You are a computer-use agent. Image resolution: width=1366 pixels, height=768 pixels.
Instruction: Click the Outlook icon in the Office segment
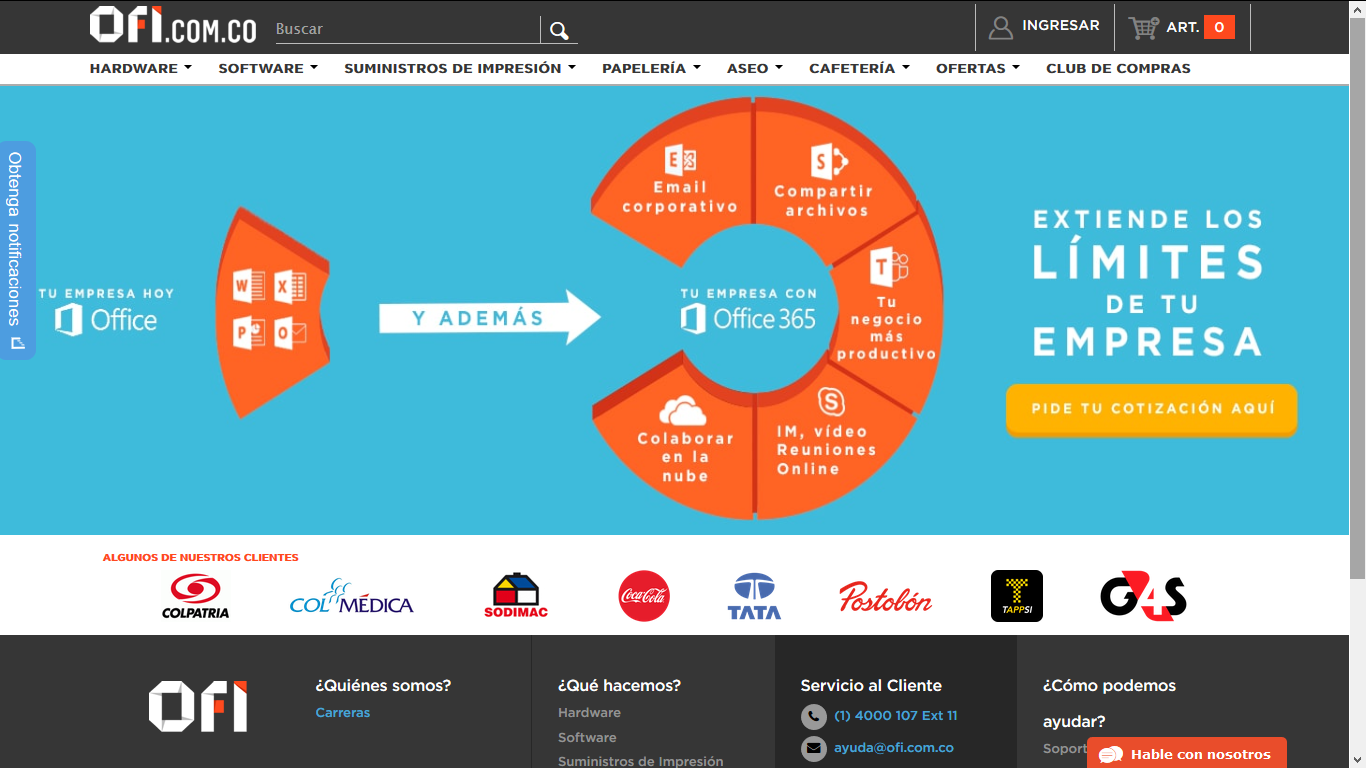click(290, 333)
